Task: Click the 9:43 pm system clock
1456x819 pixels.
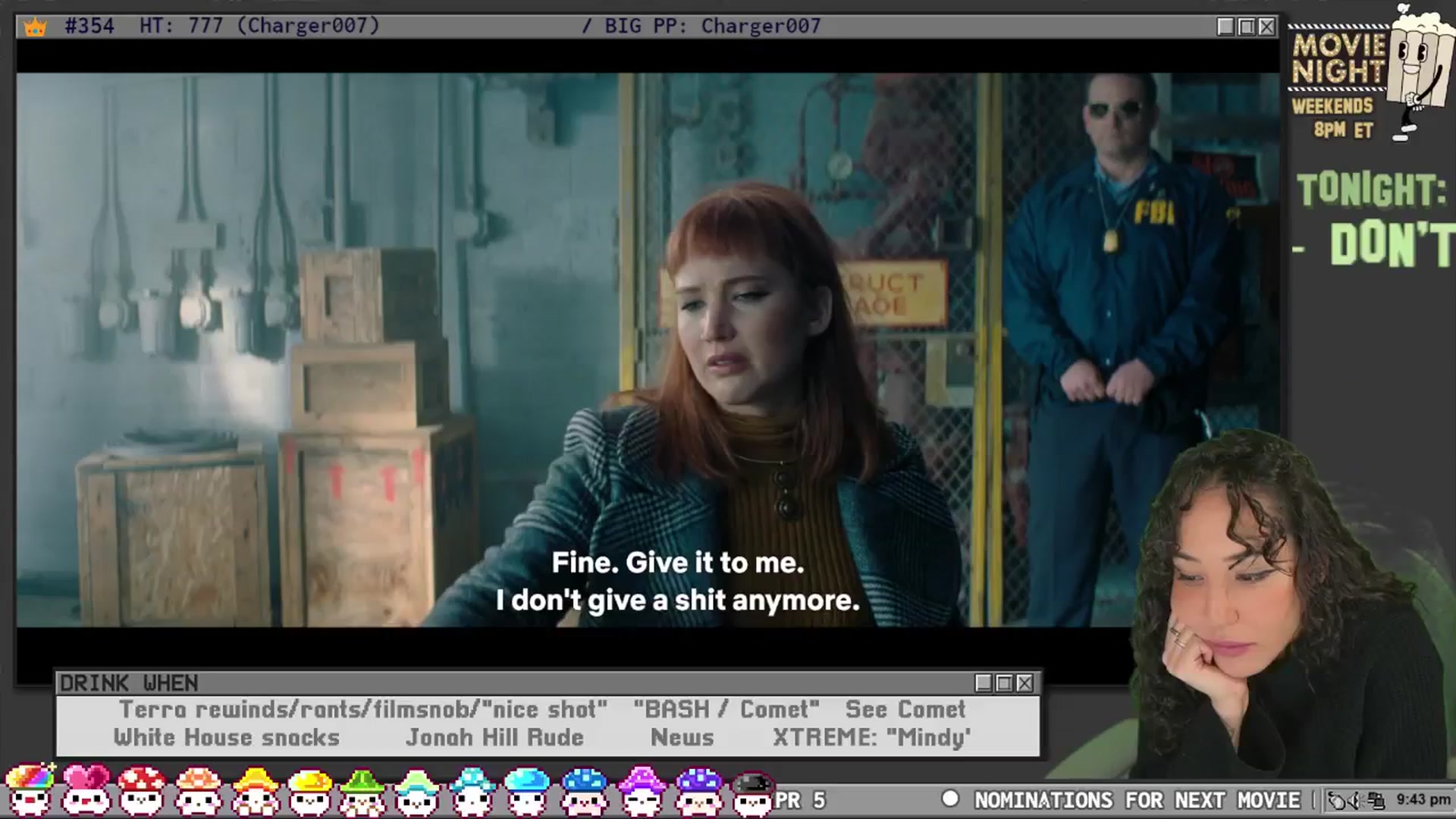Action: coord(1423,800)
